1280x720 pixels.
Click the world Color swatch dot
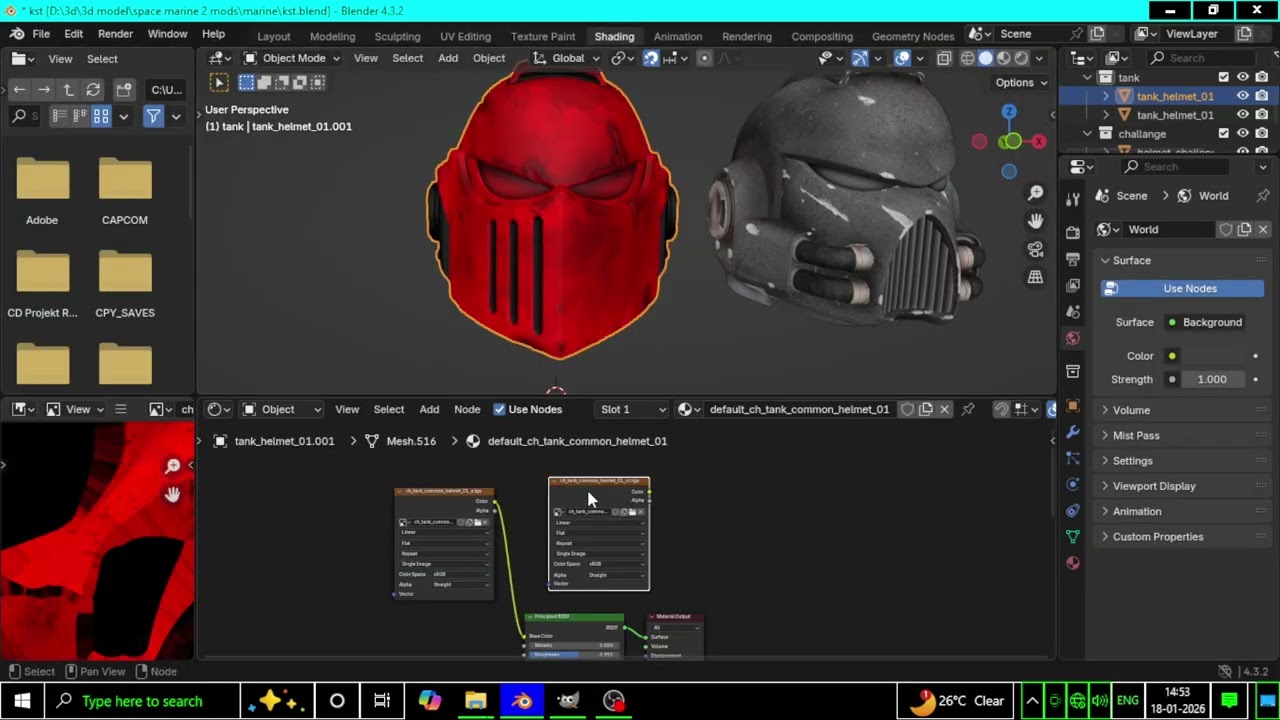1172,356
